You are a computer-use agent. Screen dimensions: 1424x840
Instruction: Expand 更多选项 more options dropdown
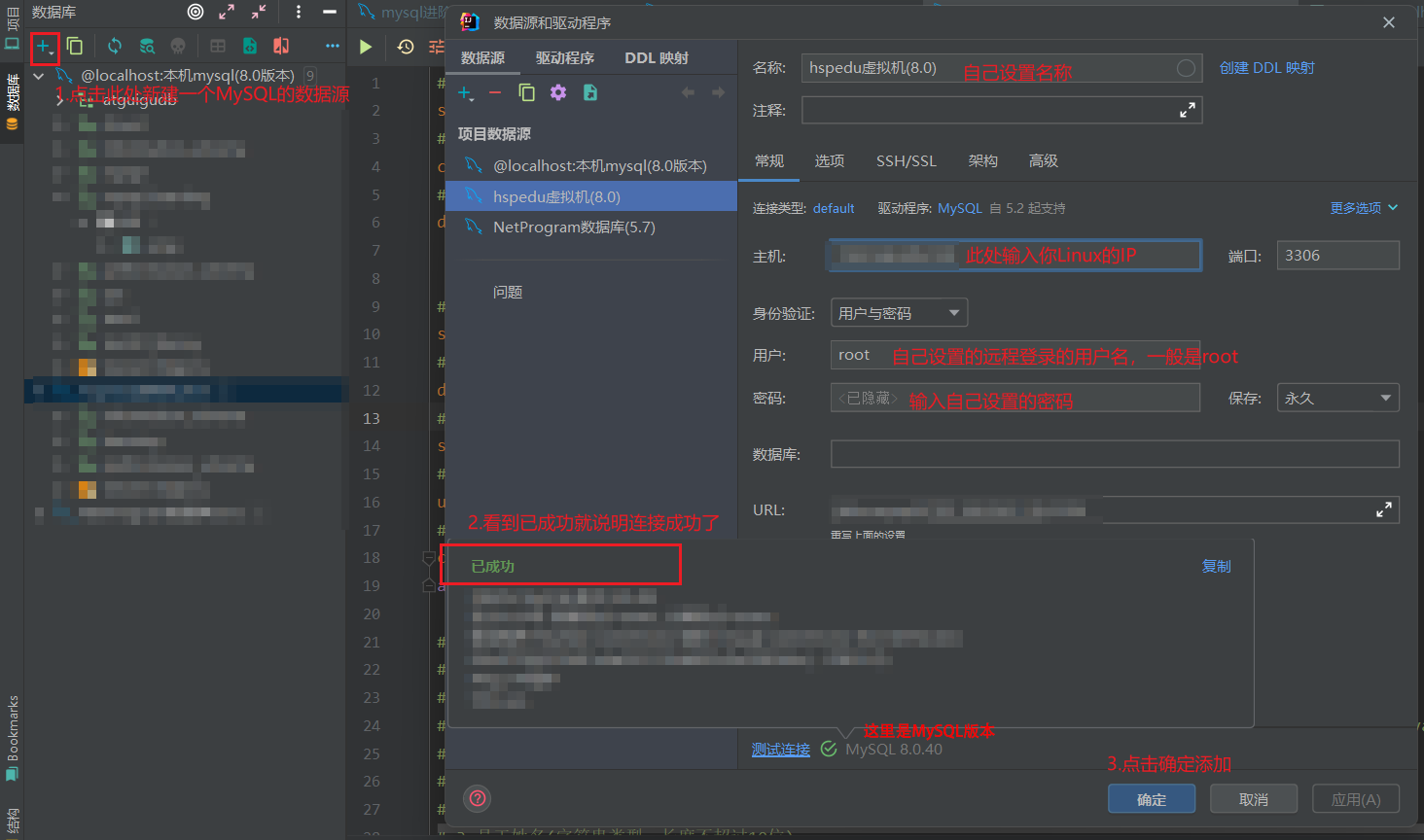click(1364, 208)
